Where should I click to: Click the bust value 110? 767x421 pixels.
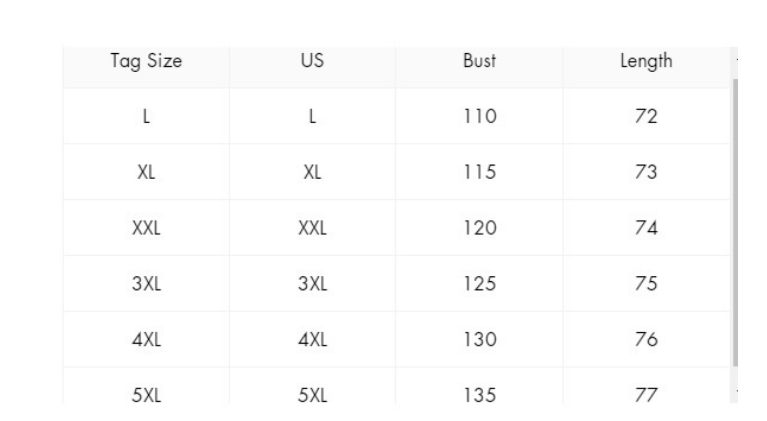pos(479,117)
